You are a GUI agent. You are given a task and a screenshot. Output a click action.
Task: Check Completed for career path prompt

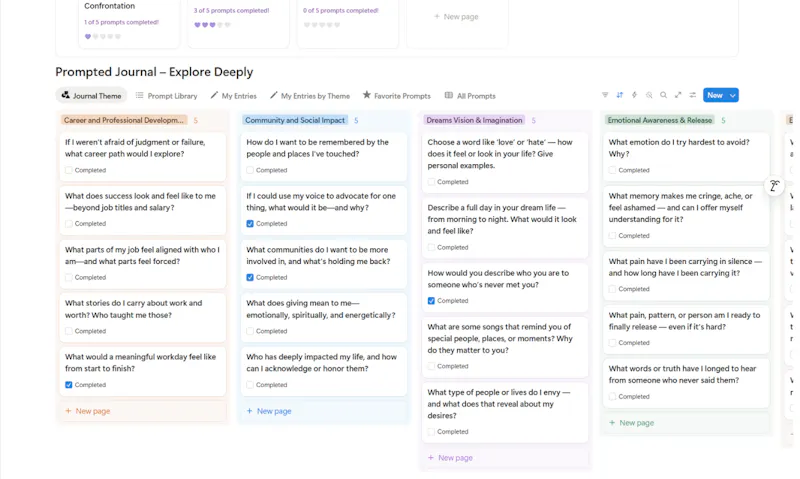(68, 170)
